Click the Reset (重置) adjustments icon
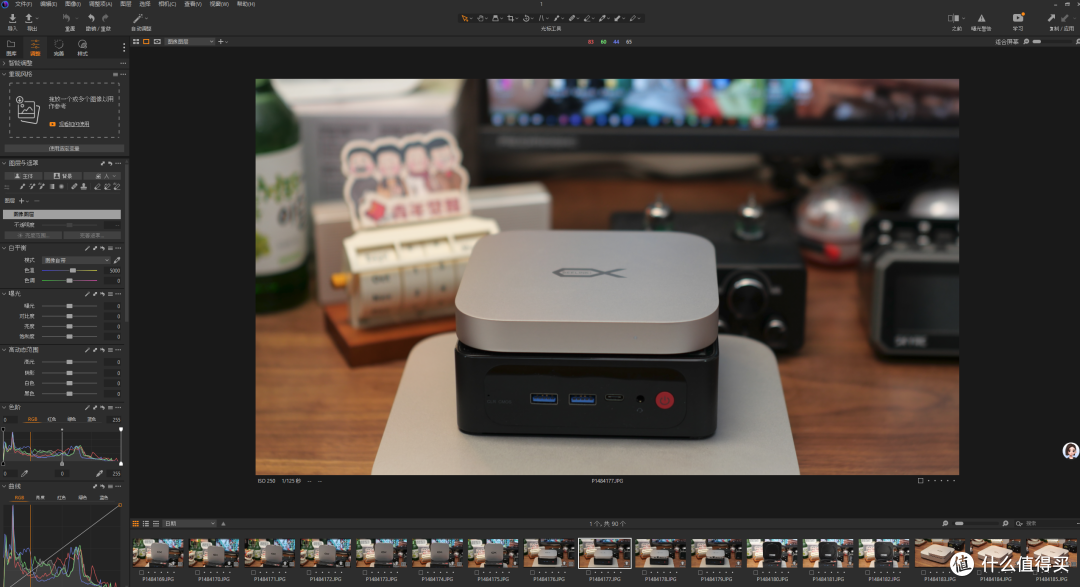The height and width of the screenshot is (587, 1080). pyautogui.click(x=67, y=19)
